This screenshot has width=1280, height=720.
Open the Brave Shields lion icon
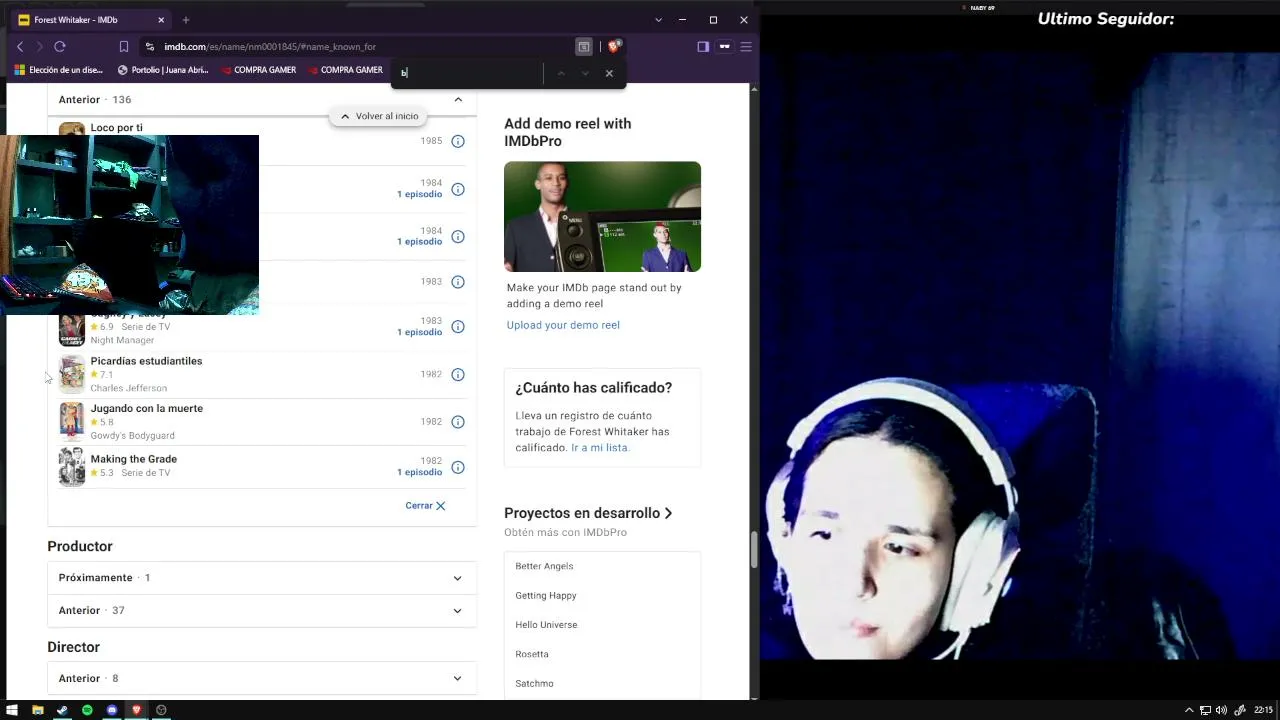pos(615,46)
